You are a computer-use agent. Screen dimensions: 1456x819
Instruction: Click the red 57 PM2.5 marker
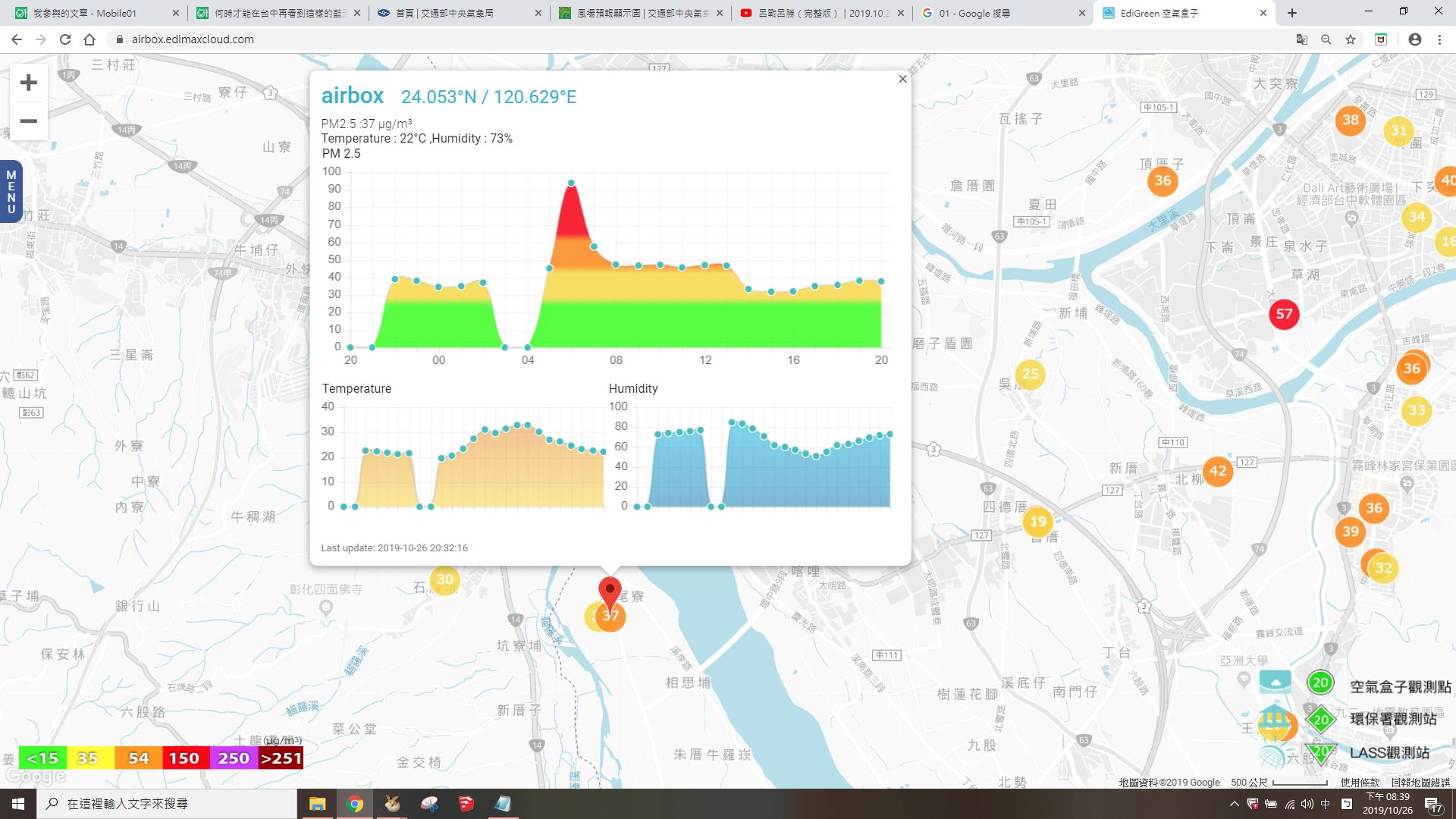[x=1284, y=314]
